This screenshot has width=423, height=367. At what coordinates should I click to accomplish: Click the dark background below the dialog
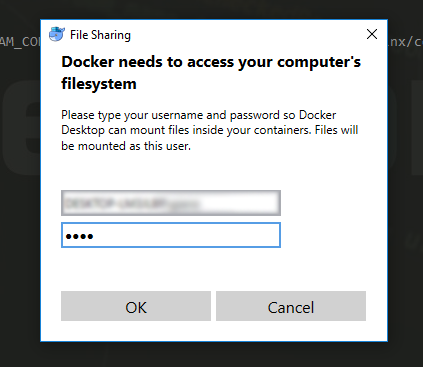point(211,355)
